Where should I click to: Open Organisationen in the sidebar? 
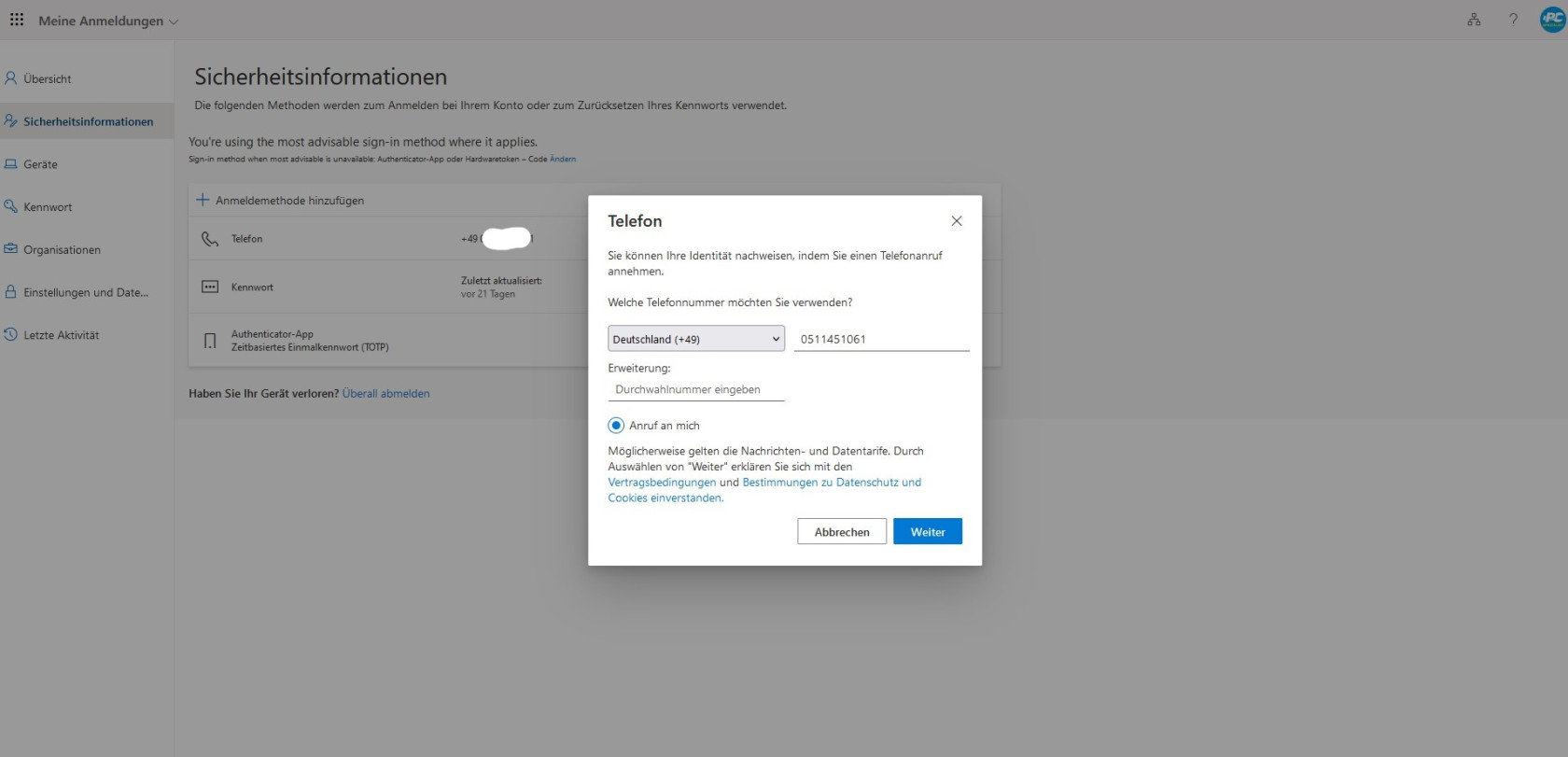pos(62,250)
